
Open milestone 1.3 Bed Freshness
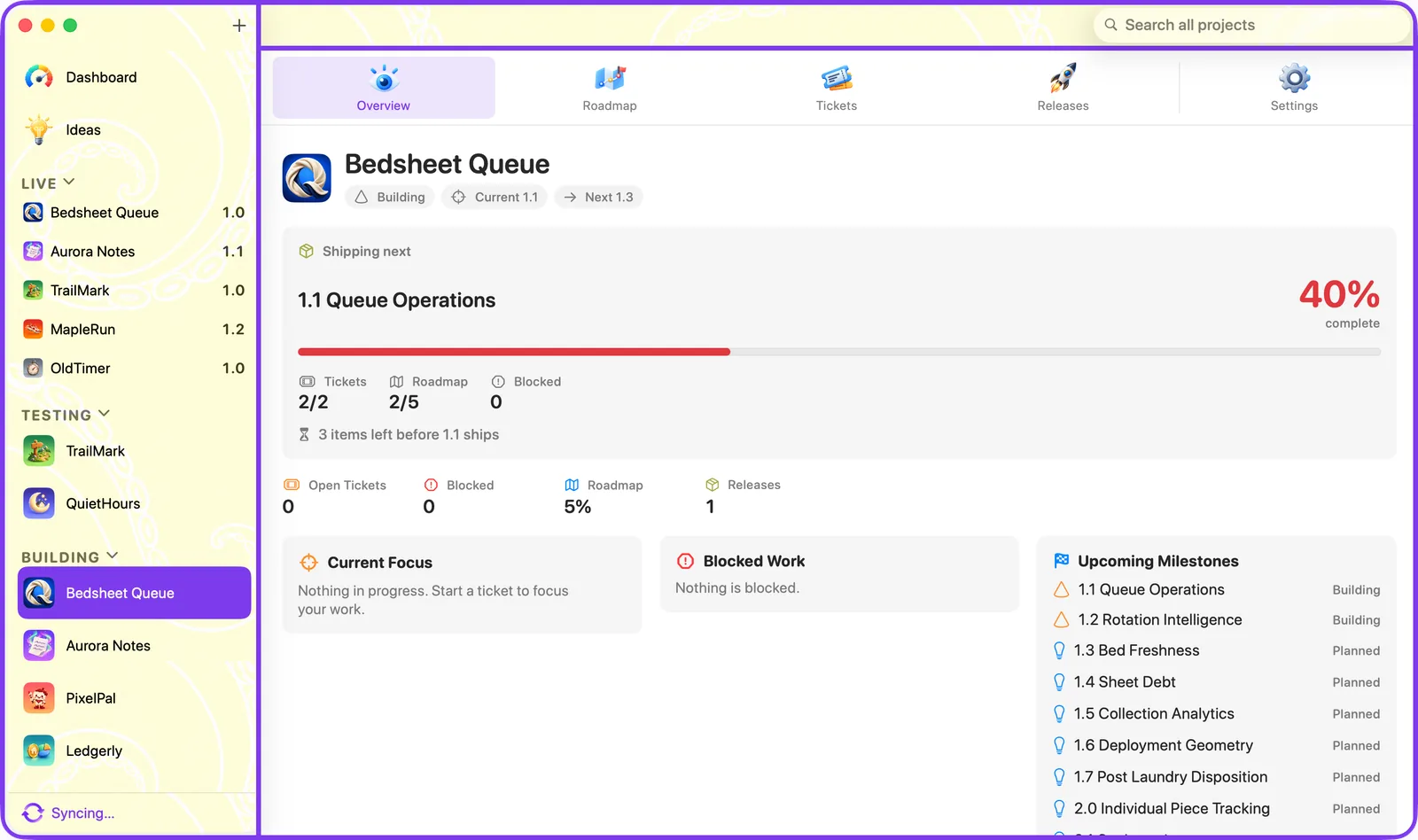click(1216, 650)
